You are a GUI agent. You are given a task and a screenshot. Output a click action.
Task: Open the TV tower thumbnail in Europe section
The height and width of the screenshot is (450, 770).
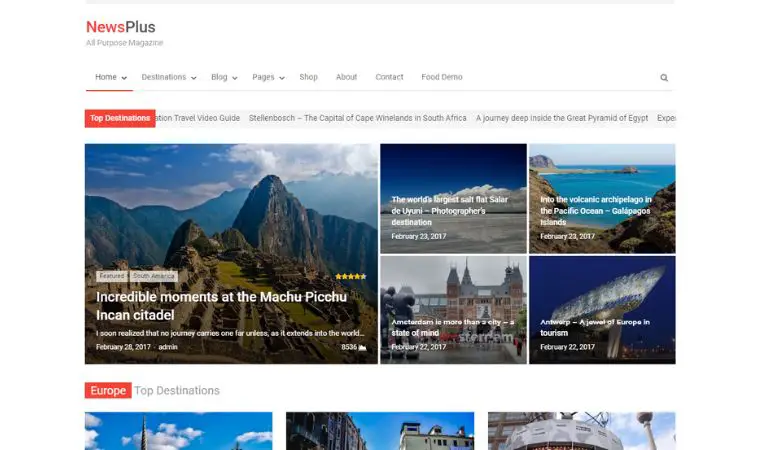point(581,431)
